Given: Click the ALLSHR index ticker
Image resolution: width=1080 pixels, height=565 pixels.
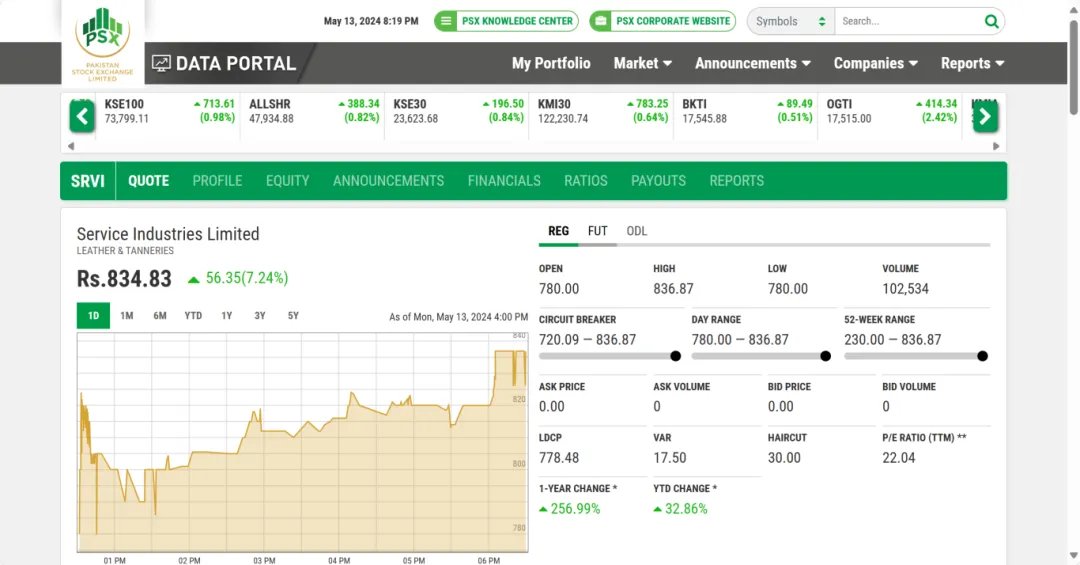Looking at the screenshot, I should [313, 111].
